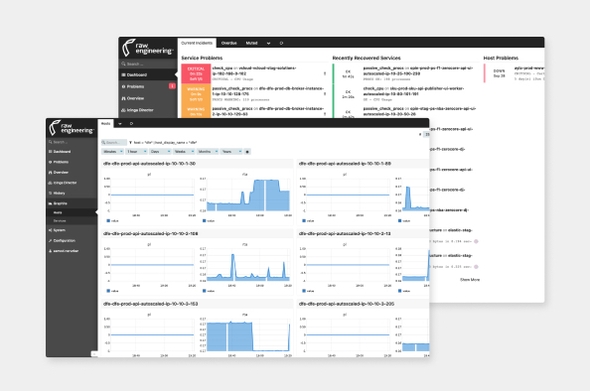
Task: Switch to the Muted tab in the back window
Action: pos(251,43)
